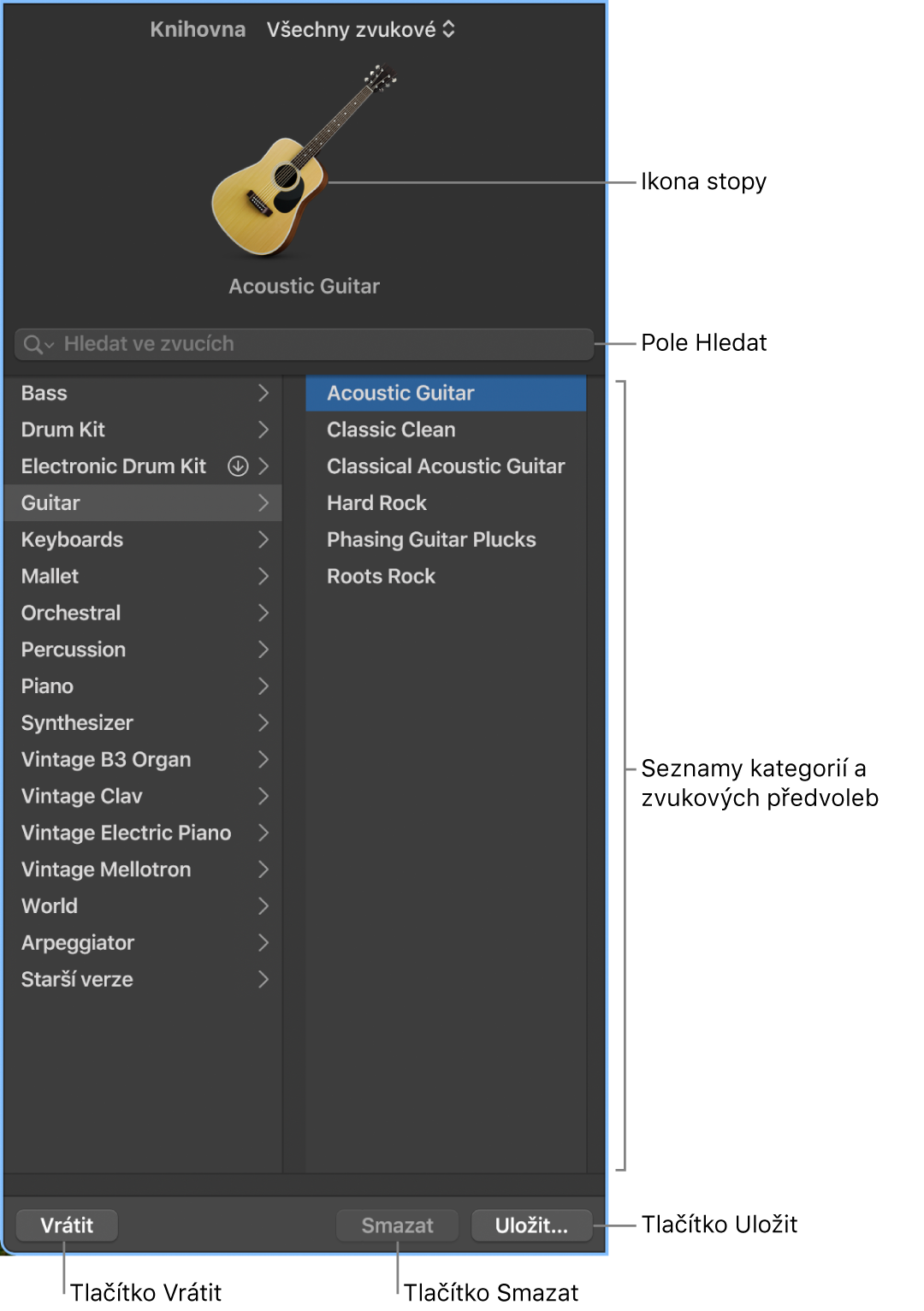Screen dimensions: 924x1311
Task: Click the chevron next to Vintage Mellotron
Action: pyautogui.click(x=264, y=869)
